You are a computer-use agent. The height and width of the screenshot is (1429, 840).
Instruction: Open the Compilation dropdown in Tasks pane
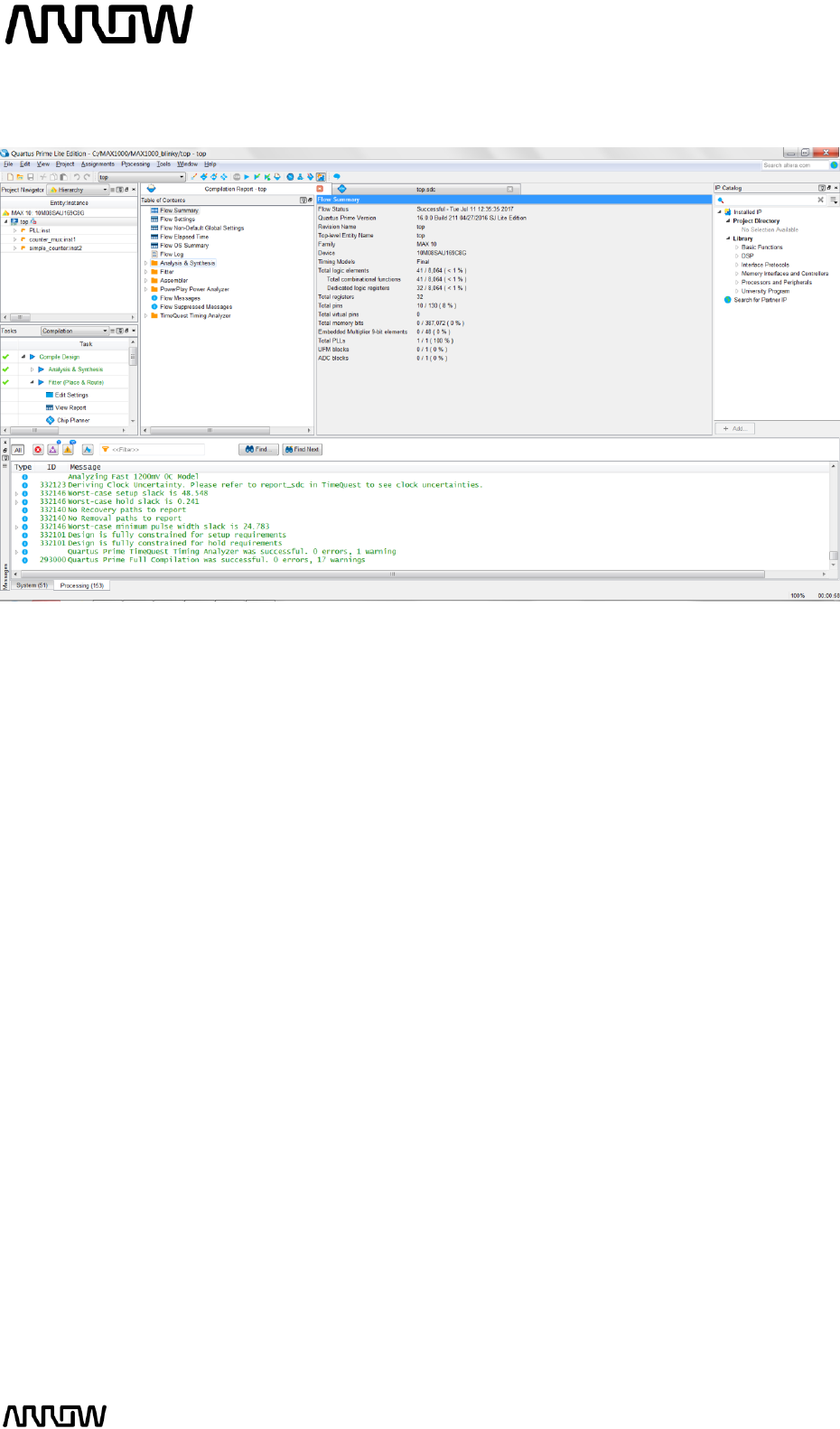click(75, 331)
